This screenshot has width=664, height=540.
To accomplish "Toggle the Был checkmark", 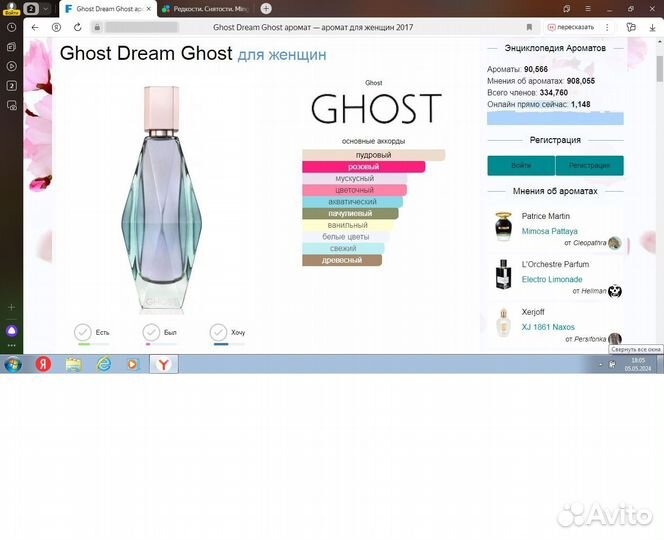I will [151, 332].
